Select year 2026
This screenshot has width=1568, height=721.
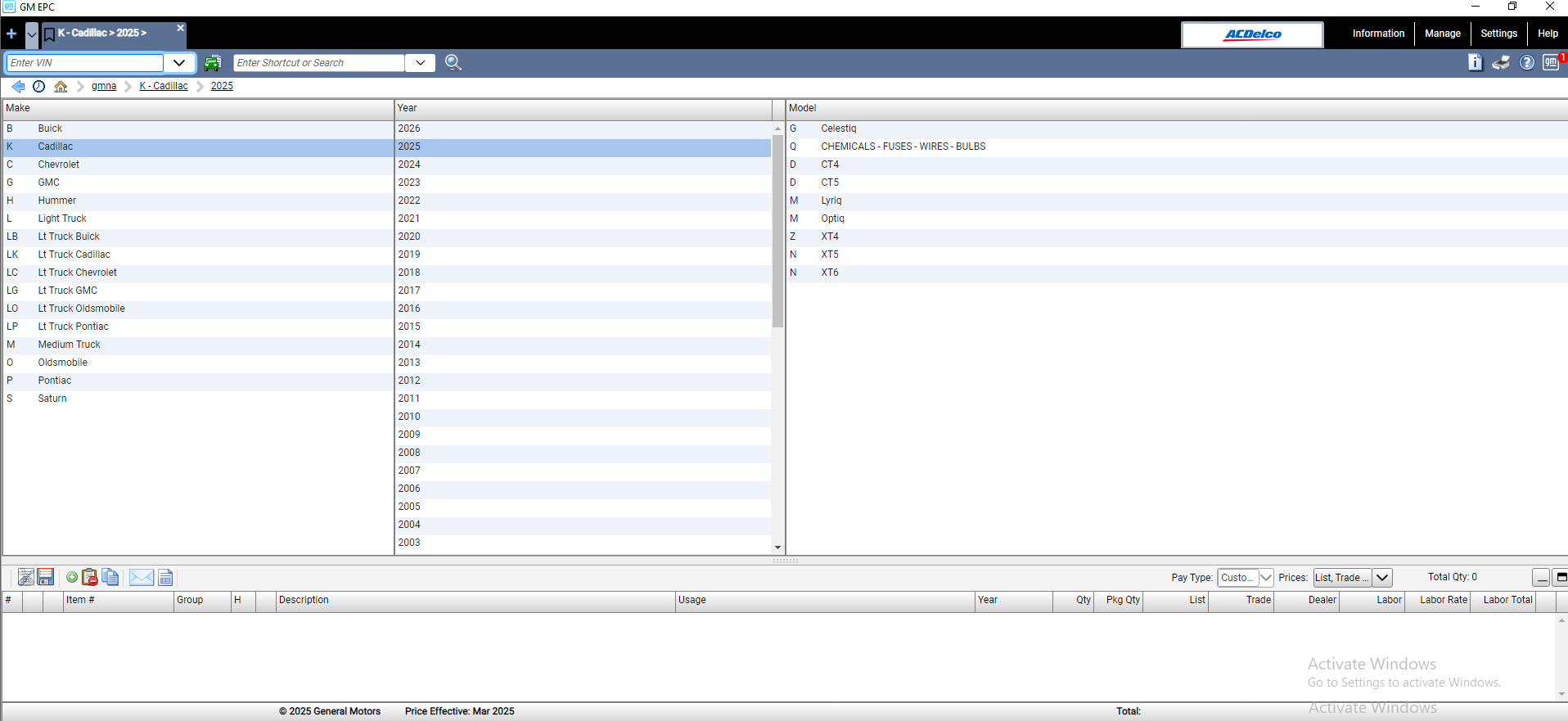coord(583,128)
